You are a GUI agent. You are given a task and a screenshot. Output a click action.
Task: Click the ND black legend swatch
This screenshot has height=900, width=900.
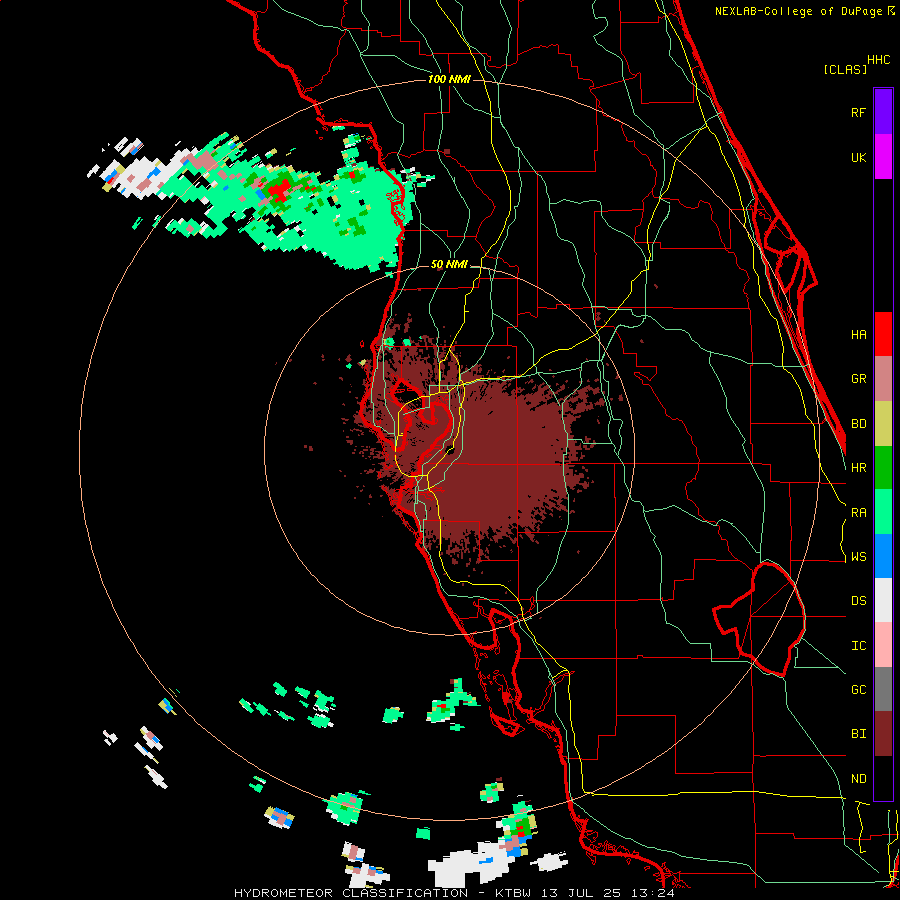(883, 778)
